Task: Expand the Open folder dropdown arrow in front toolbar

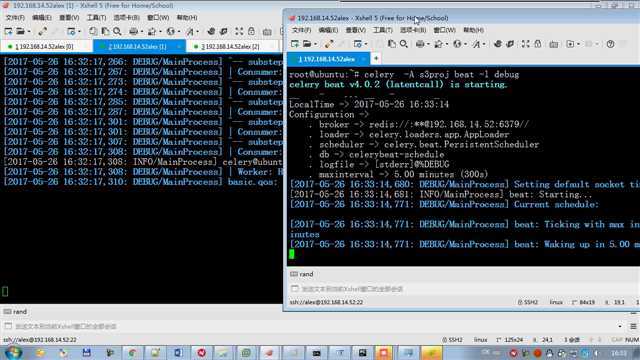Action: 315,44
